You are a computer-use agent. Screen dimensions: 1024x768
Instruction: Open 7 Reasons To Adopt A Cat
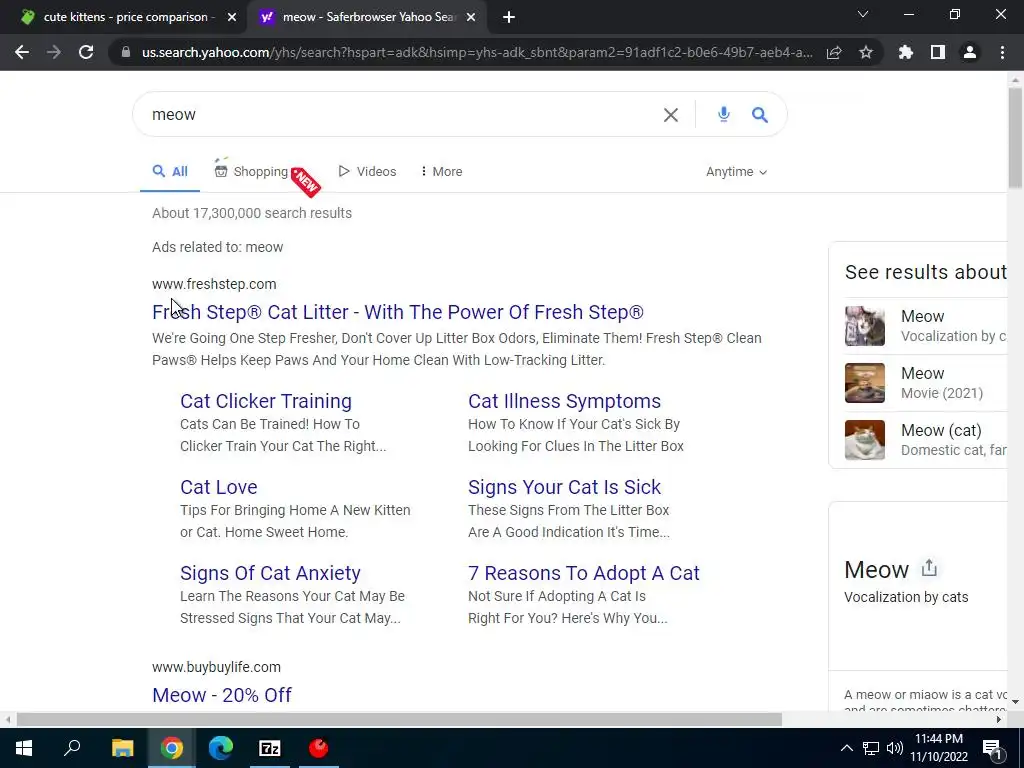(584, 573)
